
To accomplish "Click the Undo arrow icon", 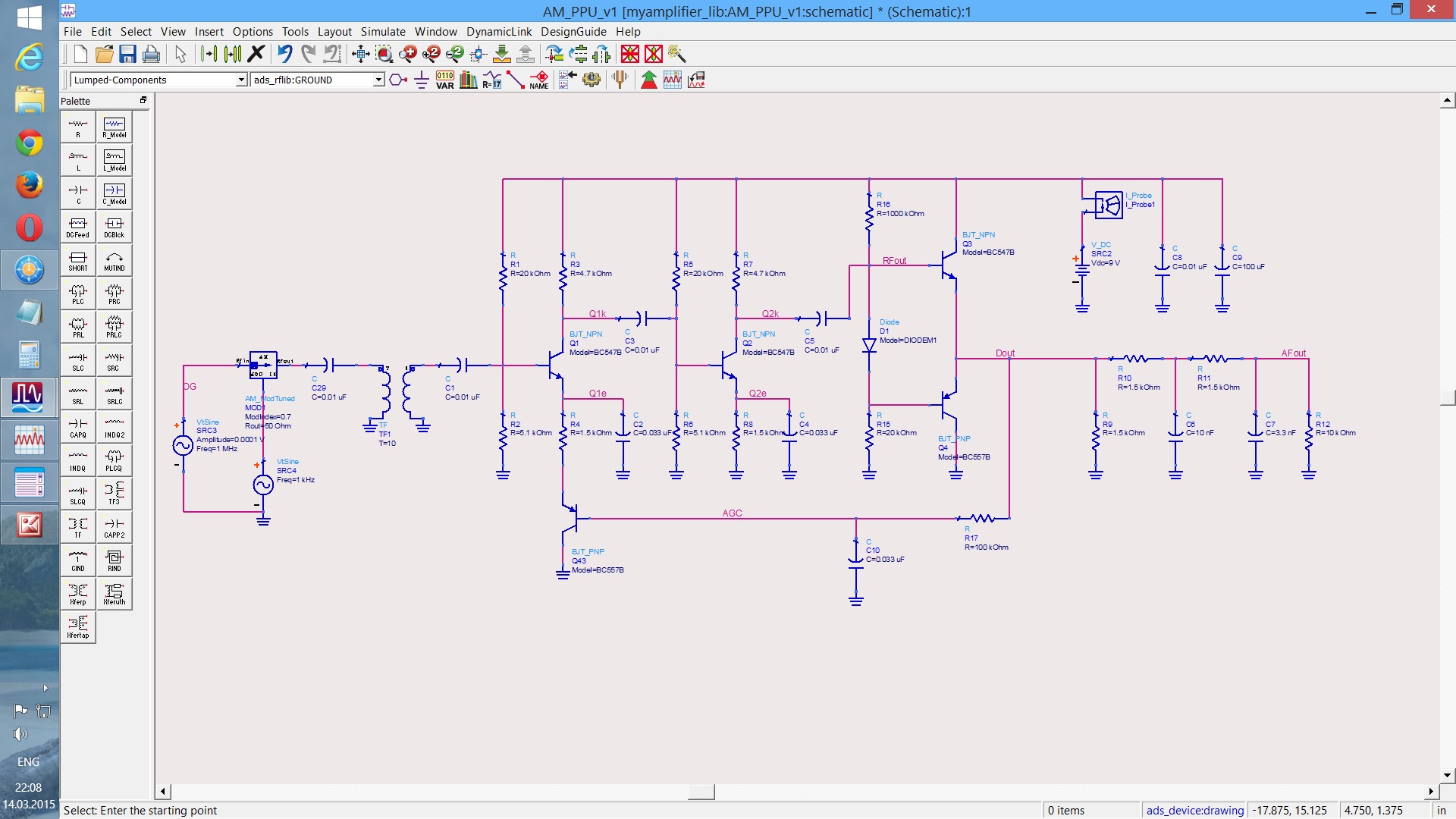I will (285, 54).
